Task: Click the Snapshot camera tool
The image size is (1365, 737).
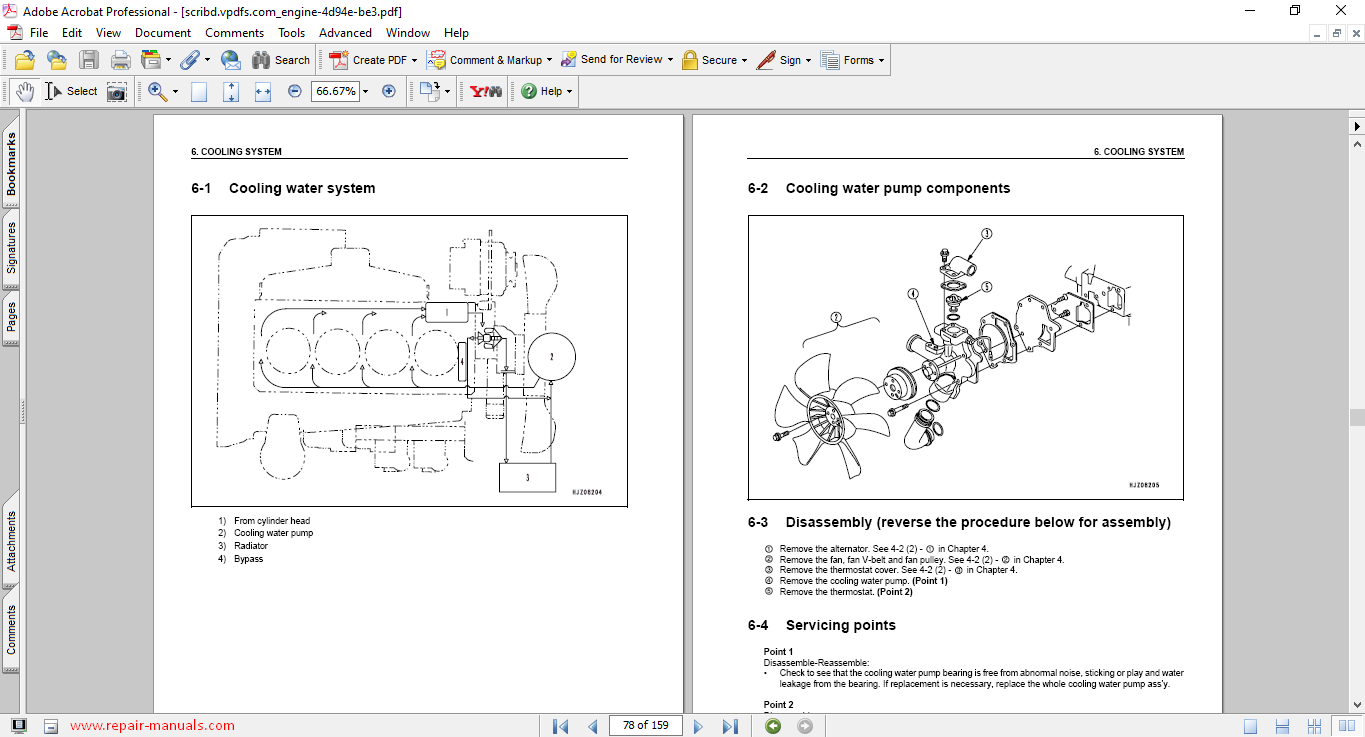Action: 117,91
